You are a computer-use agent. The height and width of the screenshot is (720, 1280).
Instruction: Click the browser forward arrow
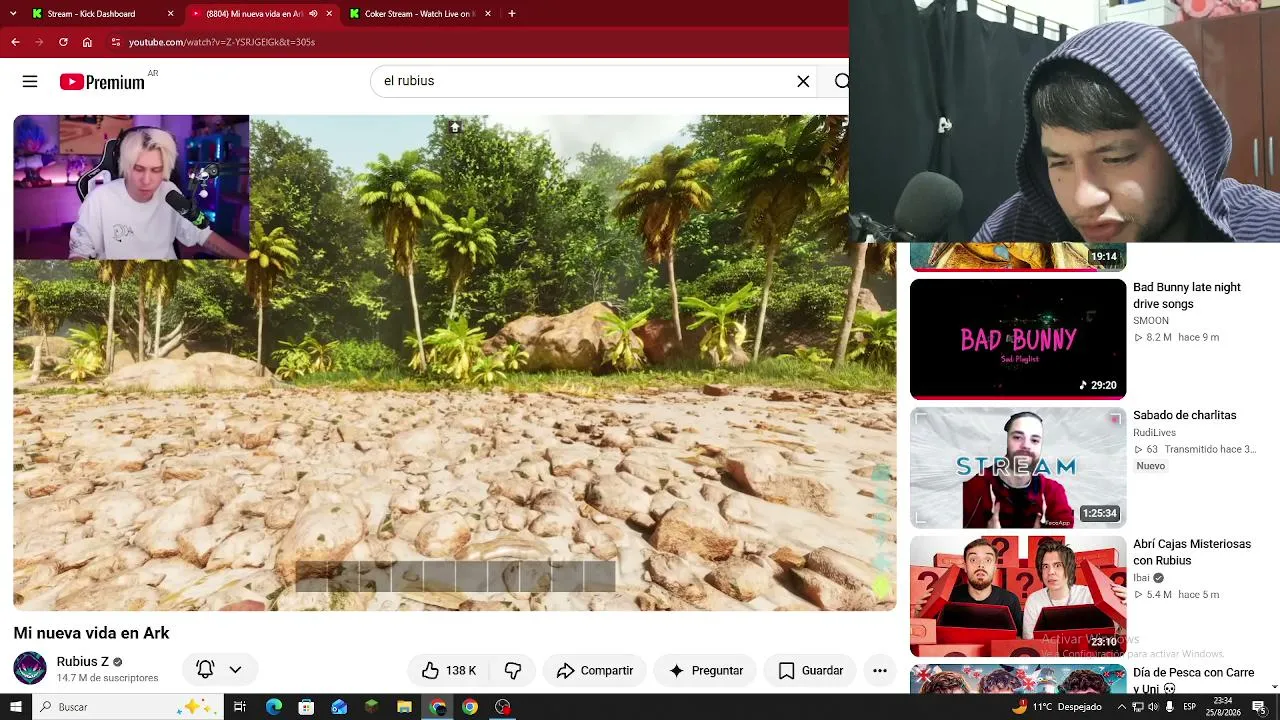39,42
